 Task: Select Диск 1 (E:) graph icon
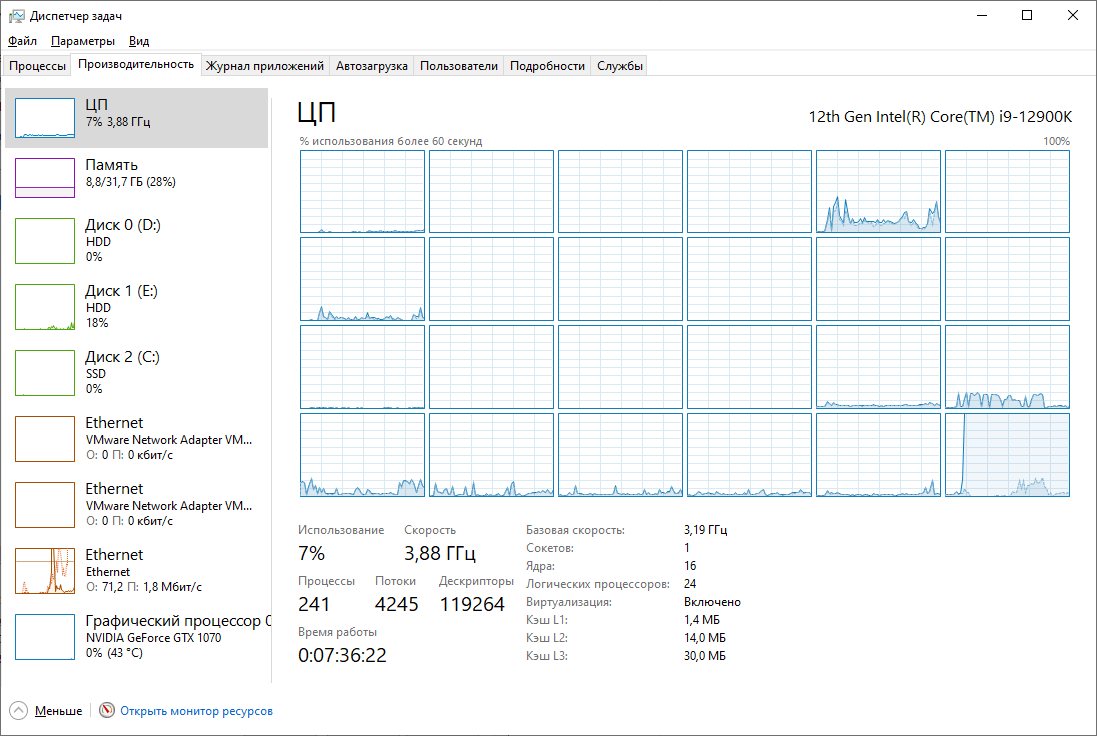(45, 306)
